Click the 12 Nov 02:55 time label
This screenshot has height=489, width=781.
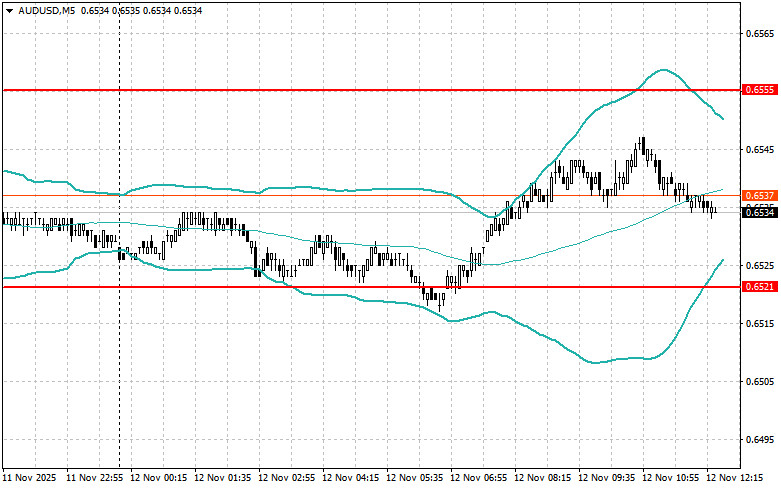[286, 478]
